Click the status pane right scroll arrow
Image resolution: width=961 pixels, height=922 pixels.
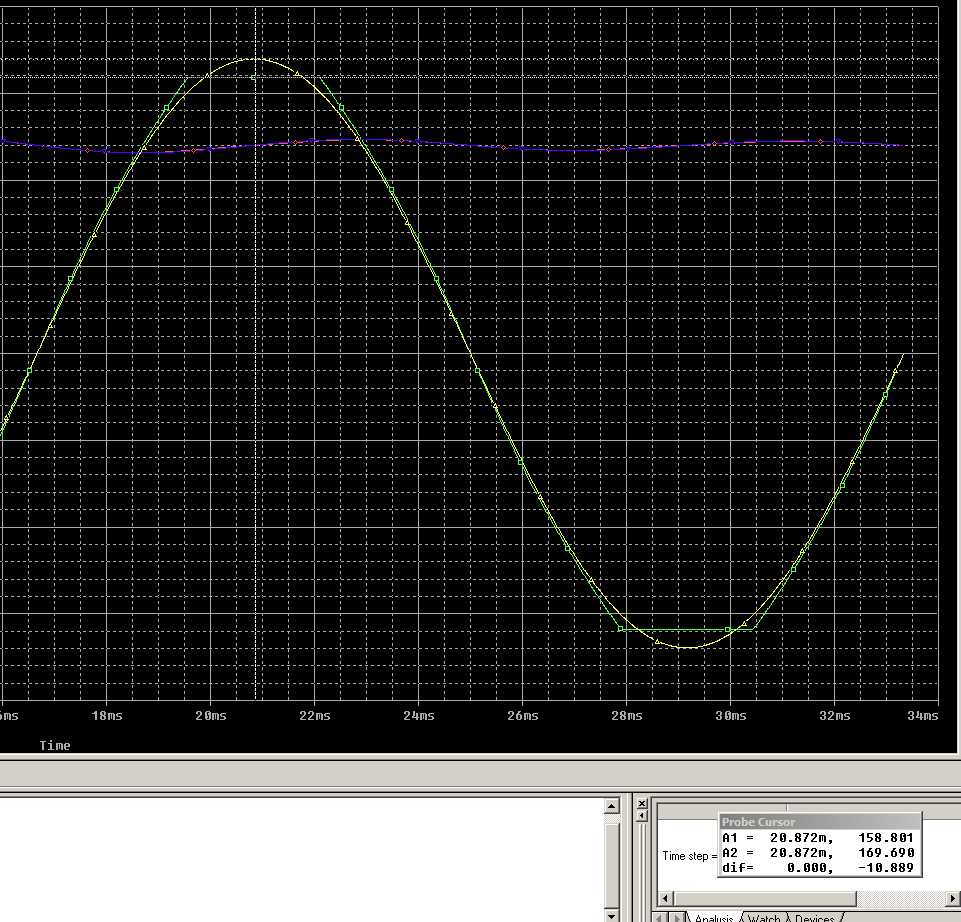tap(953, 899)
